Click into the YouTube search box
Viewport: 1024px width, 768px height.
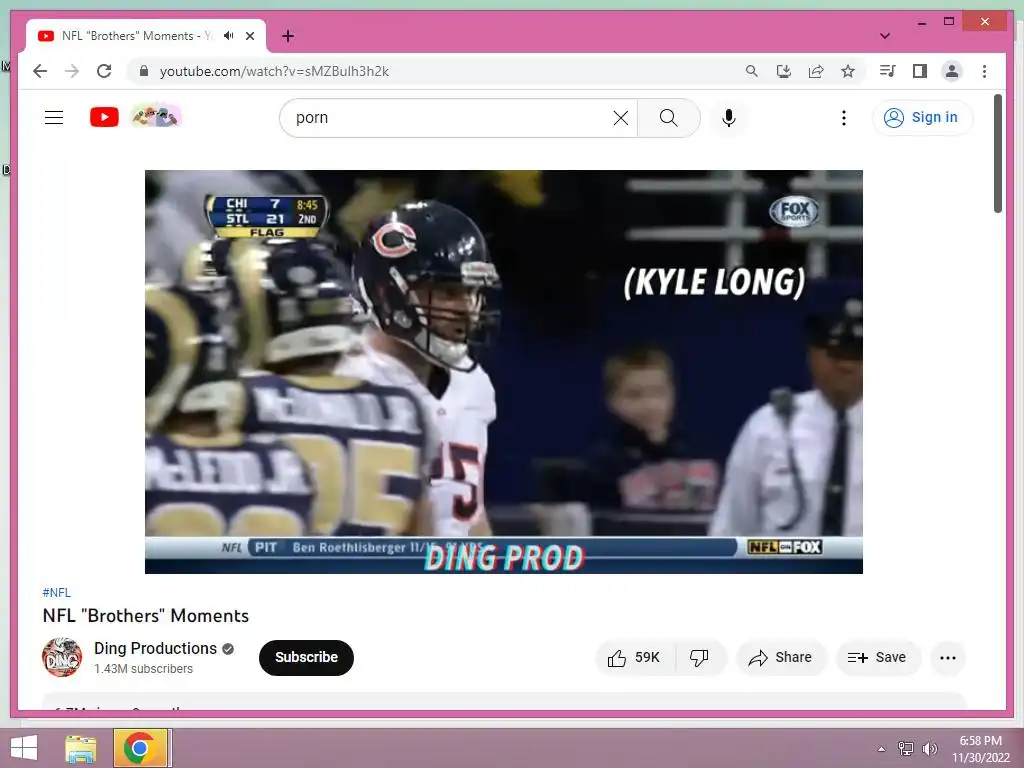tap(451, 118)
